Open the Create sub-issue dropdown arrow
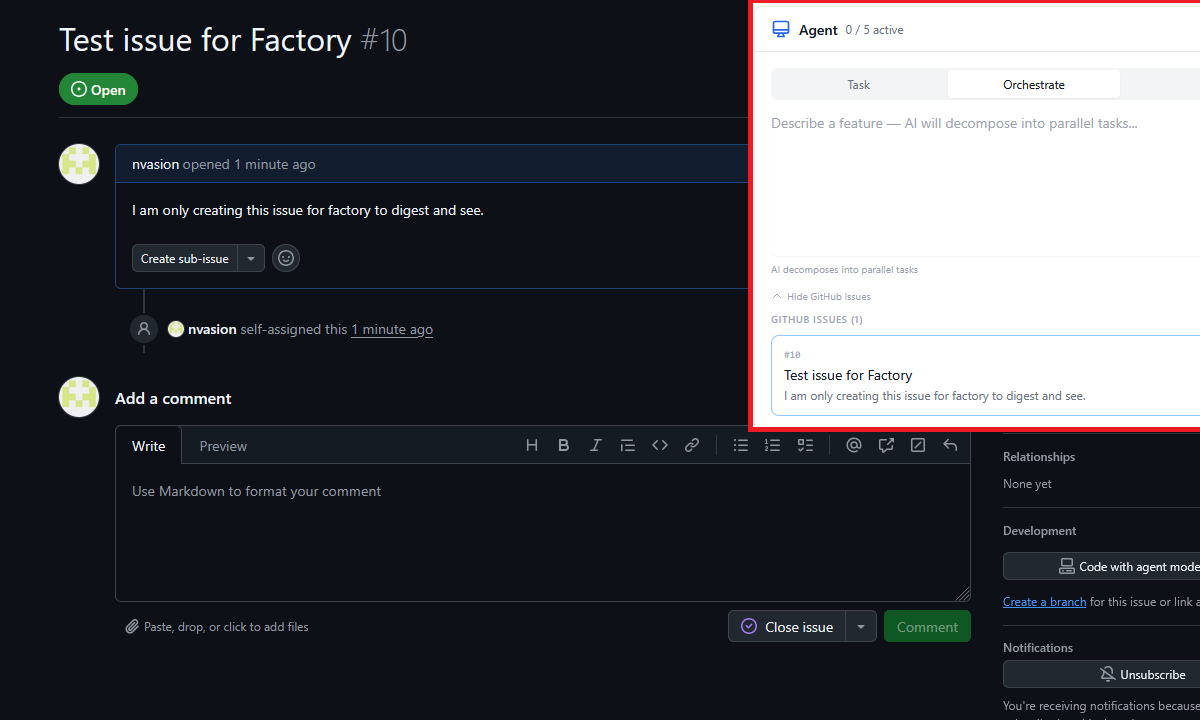 click(251, 258)
